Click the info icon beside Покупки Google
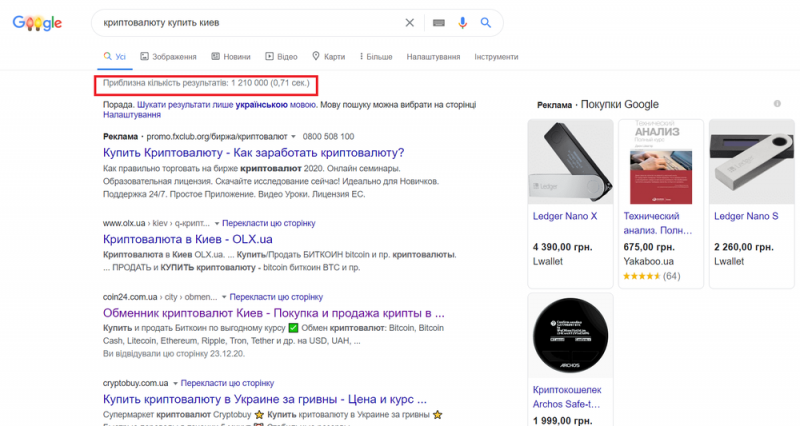Viewport: 800px width, 426px height. 776,104
